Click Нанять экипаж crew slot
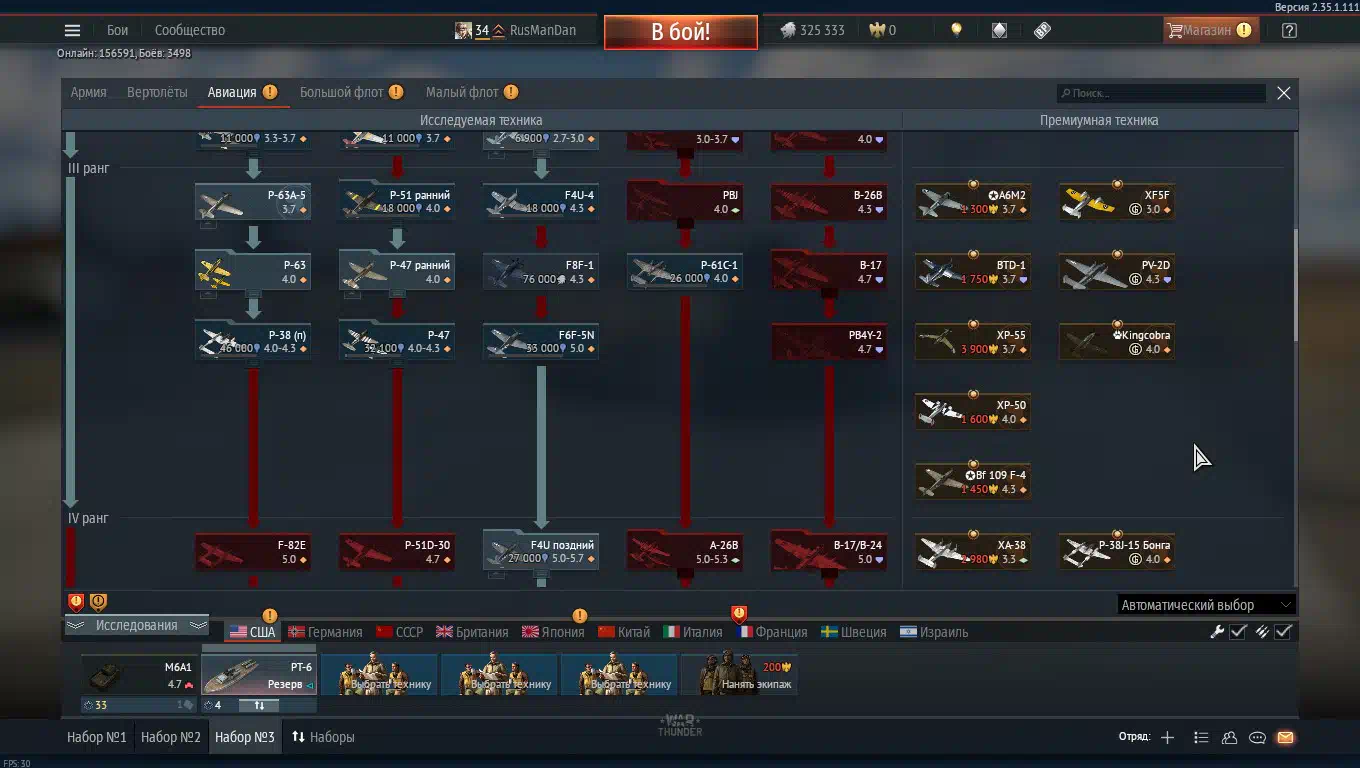 tap(739, 674)
